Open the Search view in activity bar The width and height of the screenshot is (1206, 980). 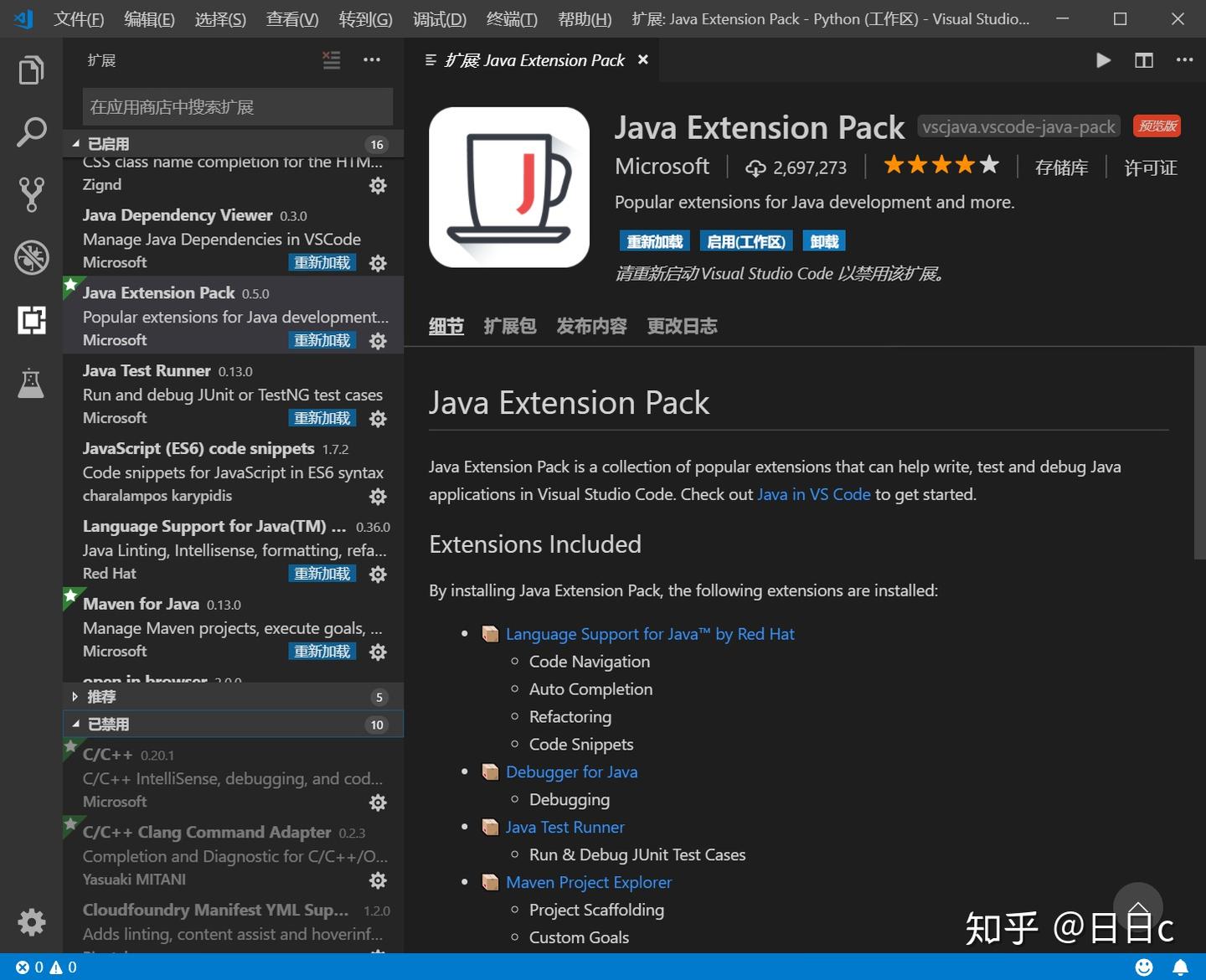[x=31, y=132]
